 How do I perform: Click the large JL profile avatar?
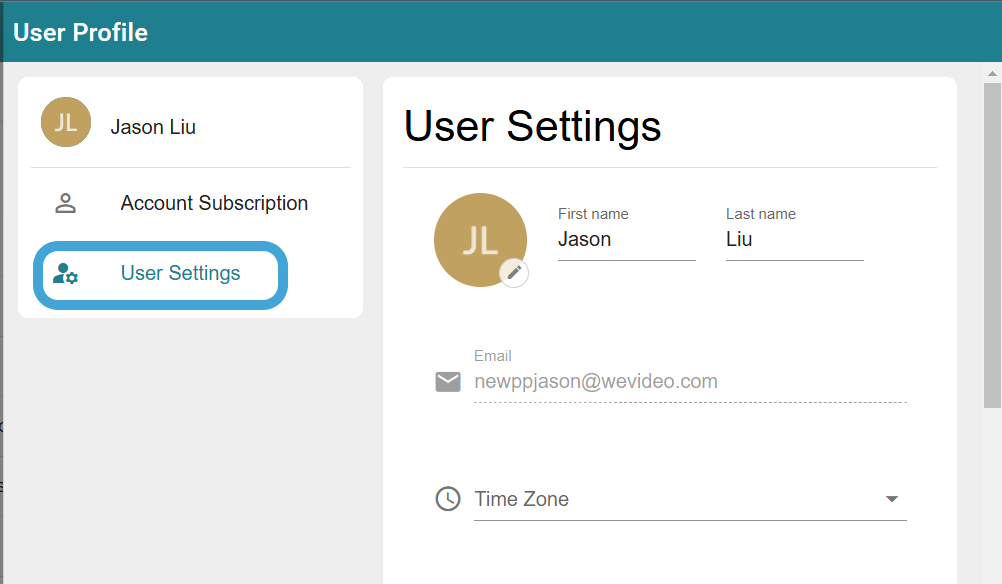(x=480, y=240)
